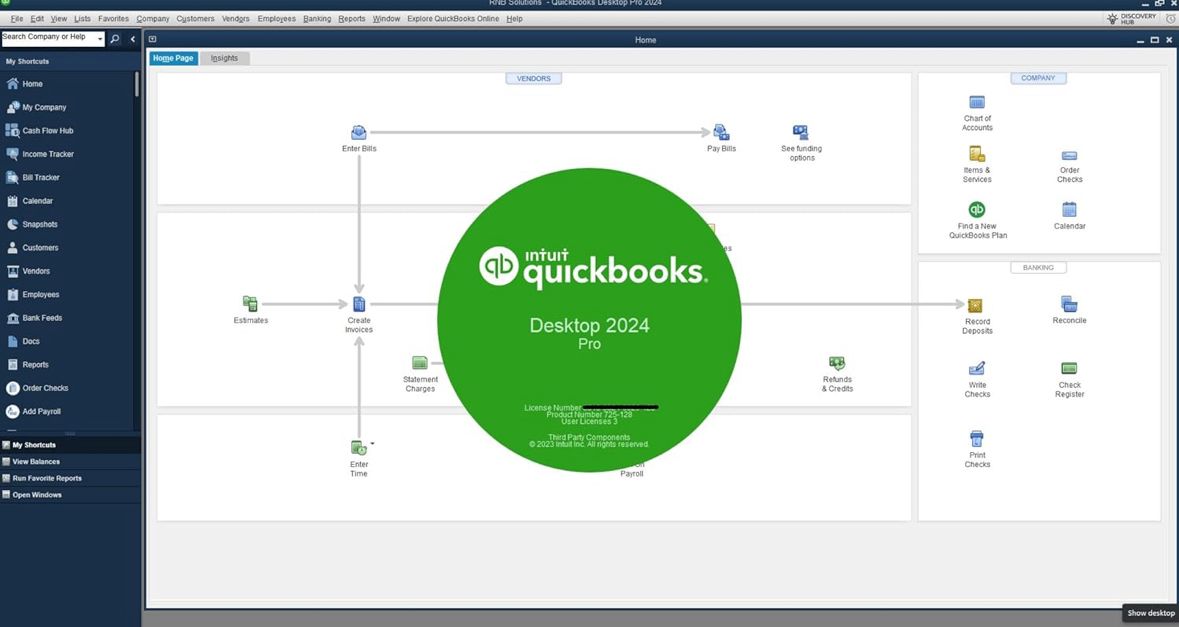Open the Pay Bills icon
Screen dimensions: 1179x627
pyautogui.click(x=721, y=133)
